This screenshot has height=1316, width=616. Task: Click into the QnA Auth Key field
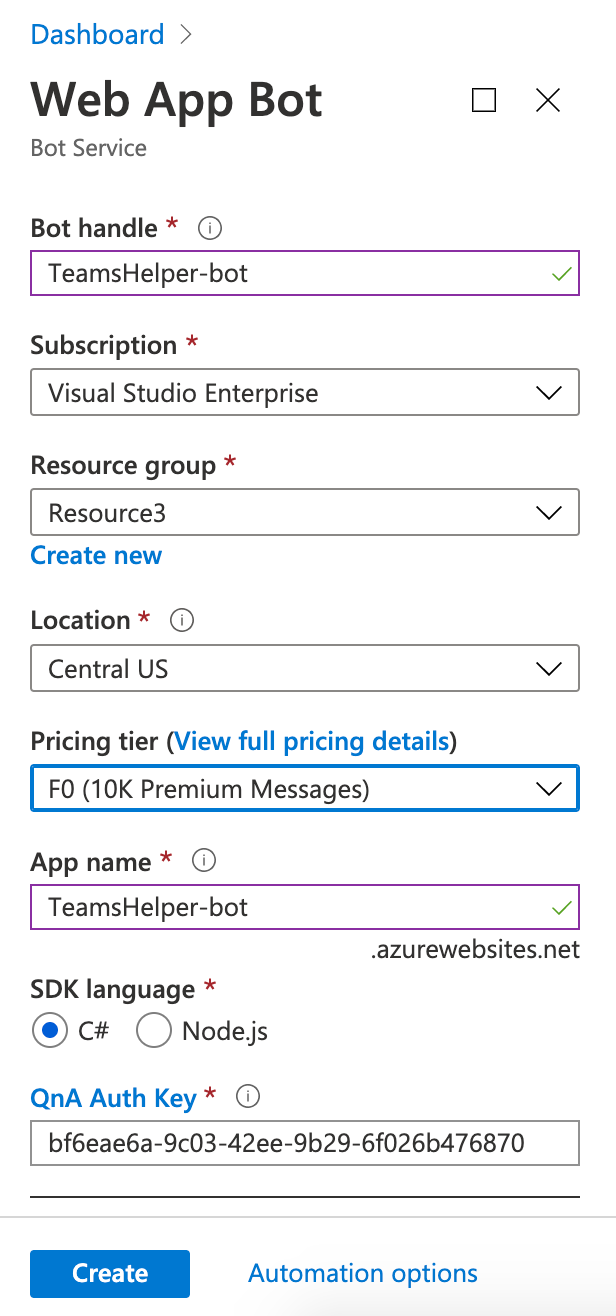pos(305,1143)
